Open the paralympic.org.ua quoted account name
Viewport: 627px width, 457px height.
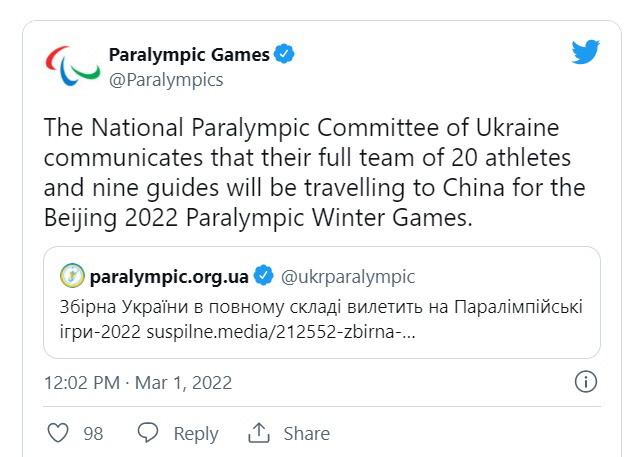(168, 275)
